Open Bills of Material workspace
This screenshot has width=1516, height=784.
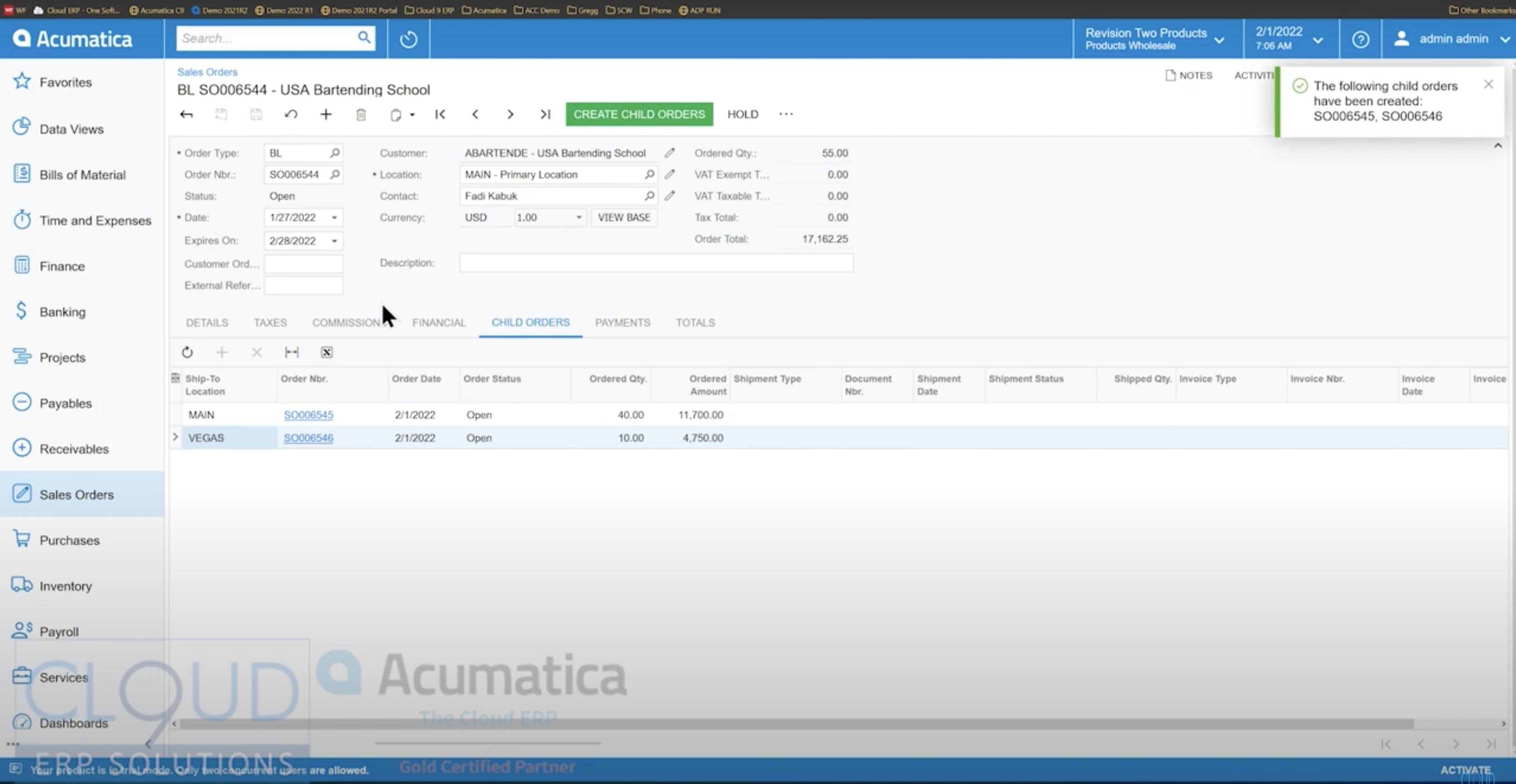69,174
